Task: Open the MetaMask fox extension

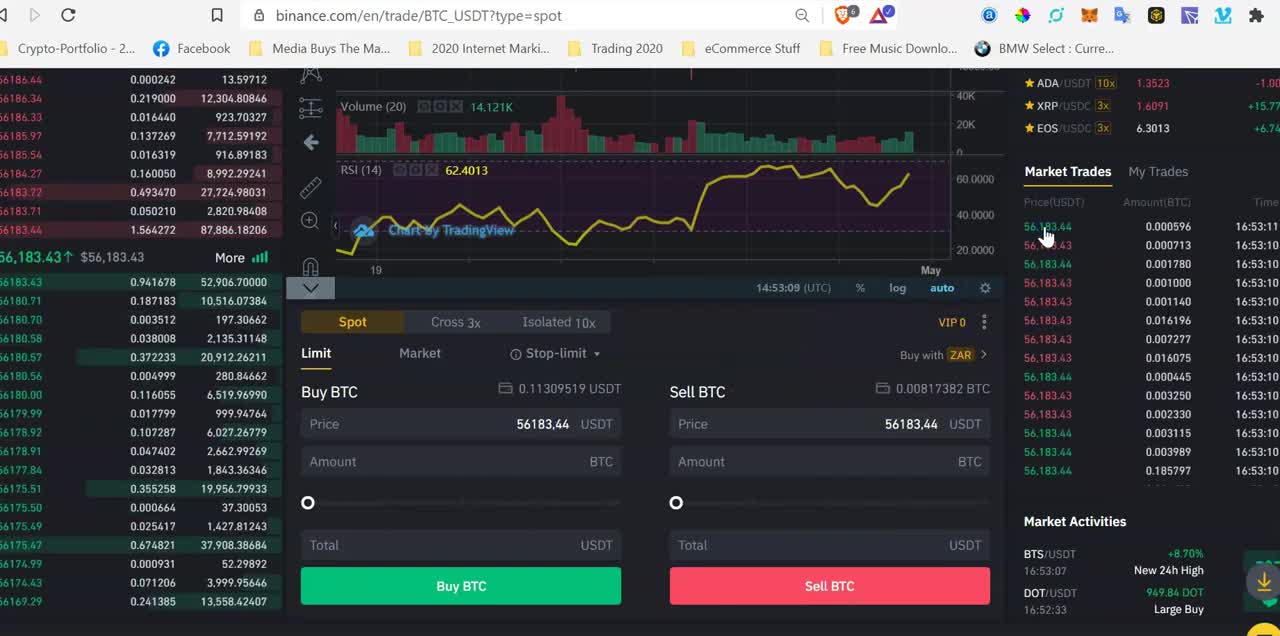Action: [x=1089, y=15]
